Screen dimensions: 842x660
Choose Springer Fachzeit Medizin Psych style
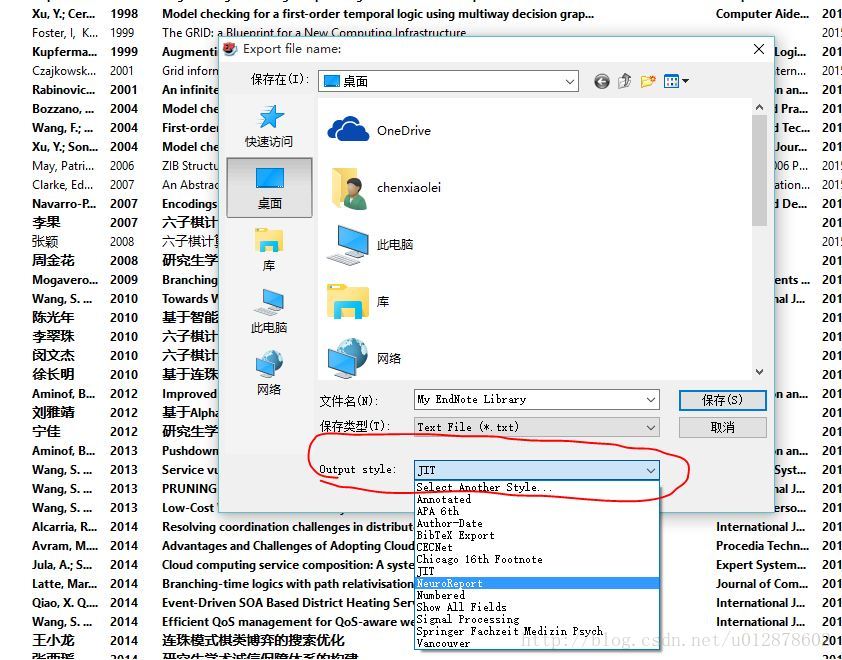click(537, 631)
